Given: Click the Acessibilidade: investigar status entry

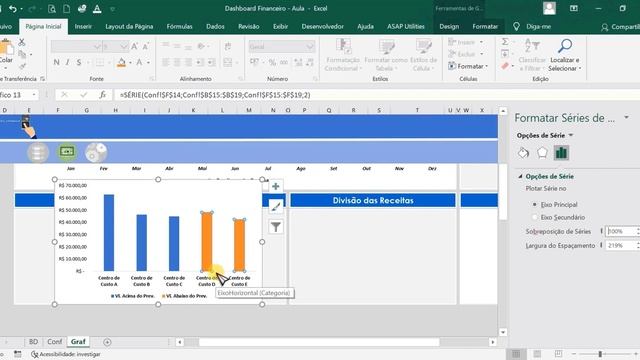Looking at the screenshot, I should click(66, 354).
